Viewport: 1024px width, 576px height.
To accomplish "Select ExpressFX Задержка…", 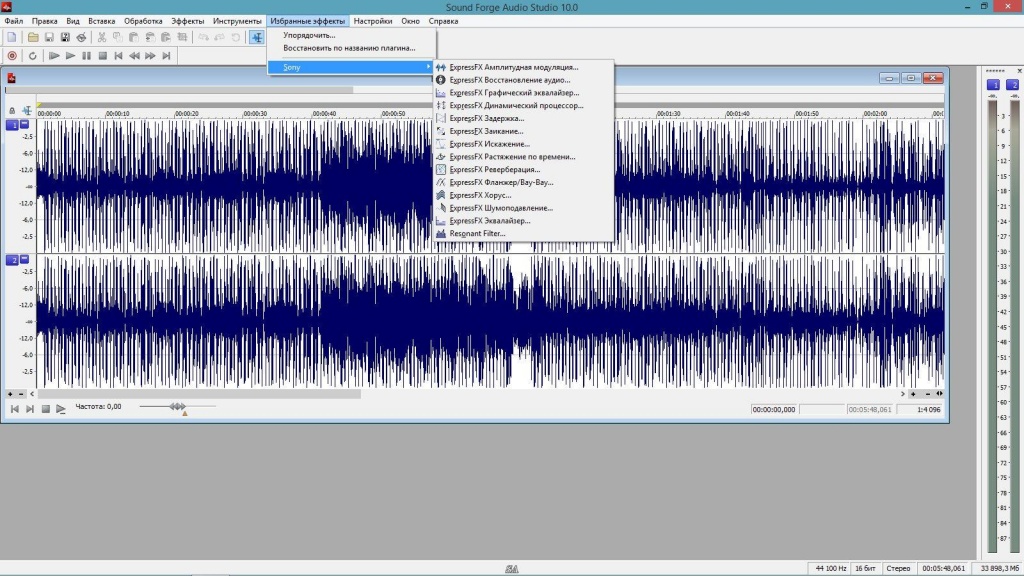I will (x=523, y=118).
